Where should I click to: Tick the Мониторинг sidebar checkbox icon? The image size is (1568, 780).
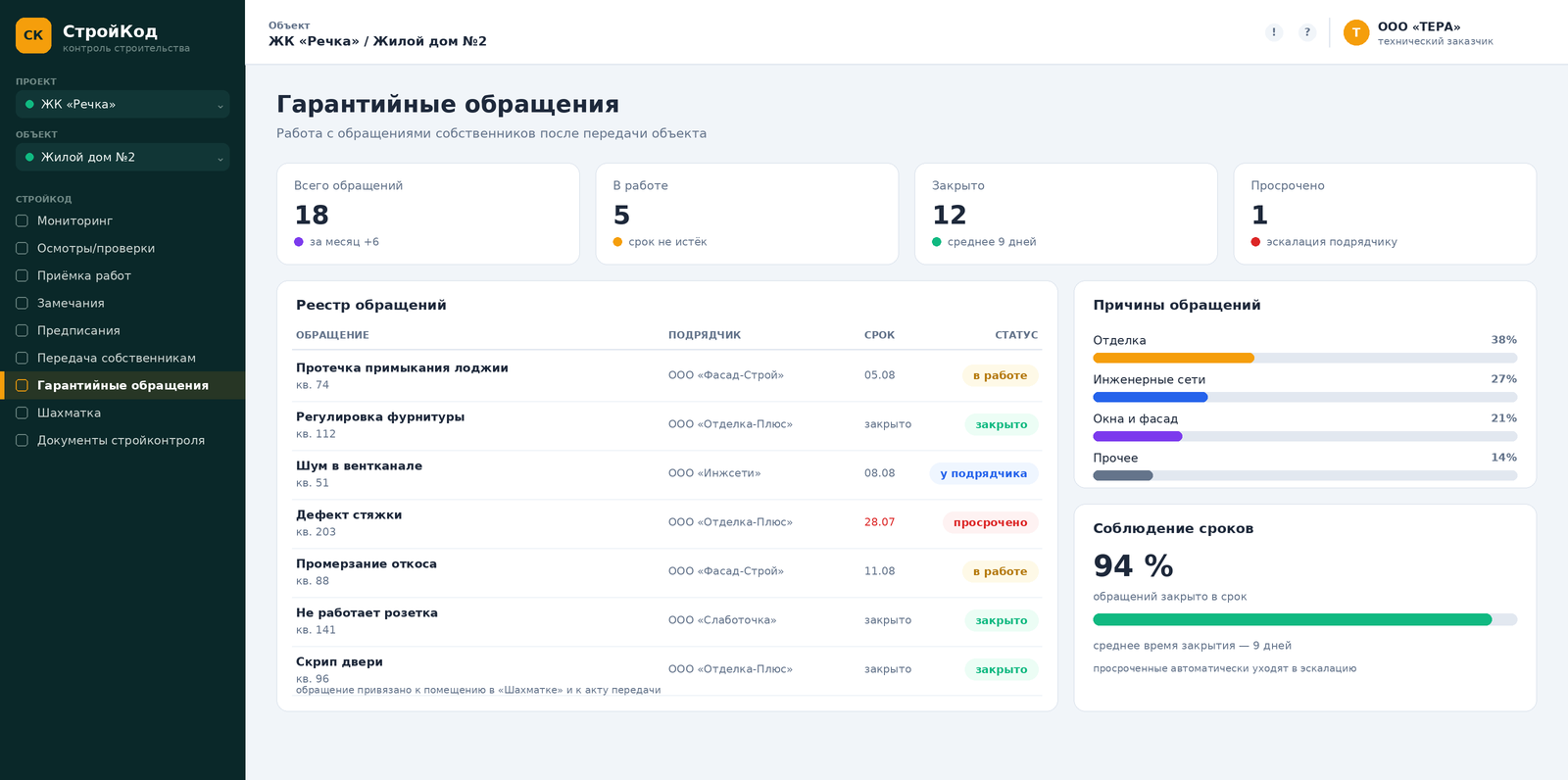tap(22, 220)
